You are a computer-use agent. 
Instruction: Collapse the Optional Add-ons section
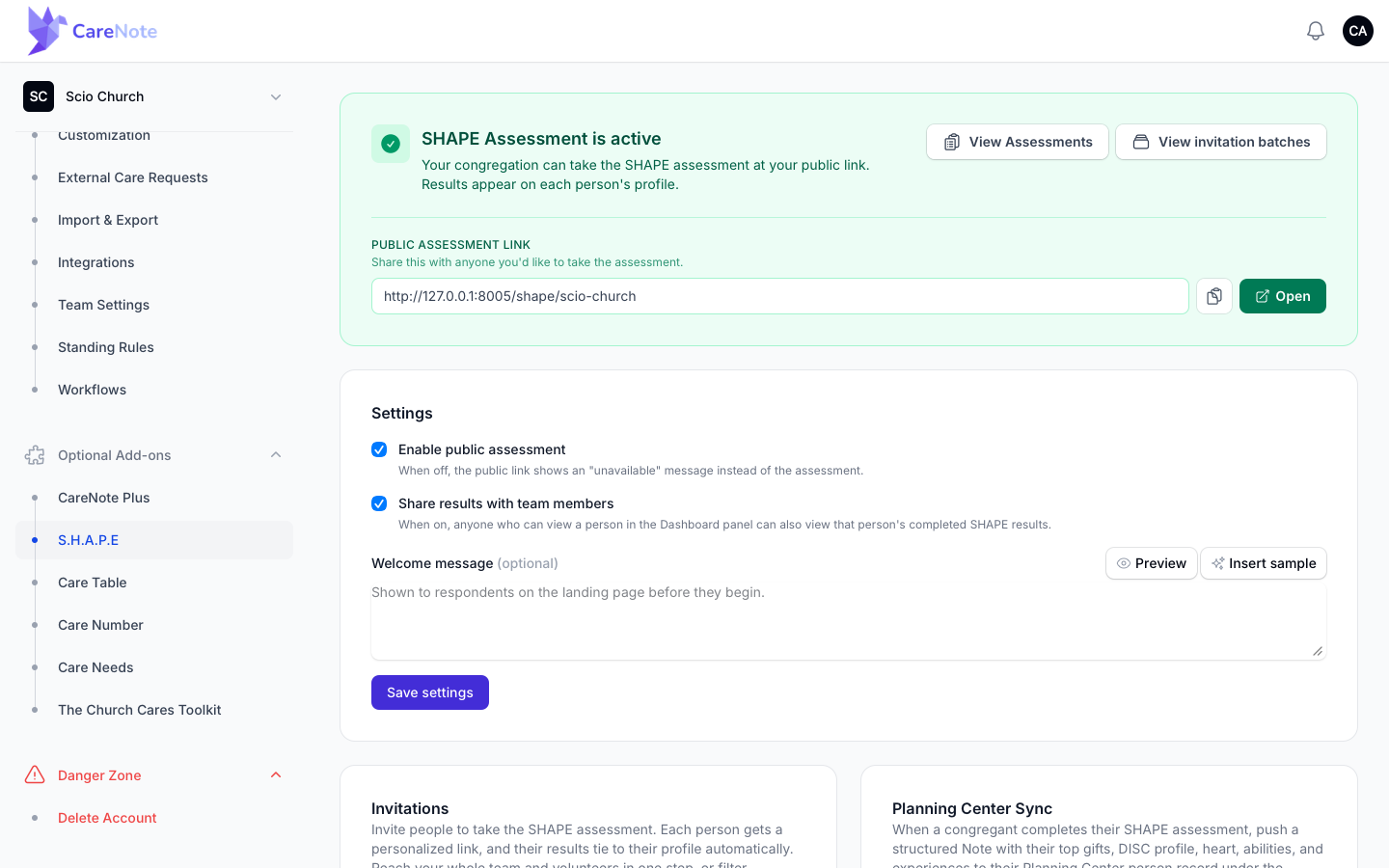[276, 455]
